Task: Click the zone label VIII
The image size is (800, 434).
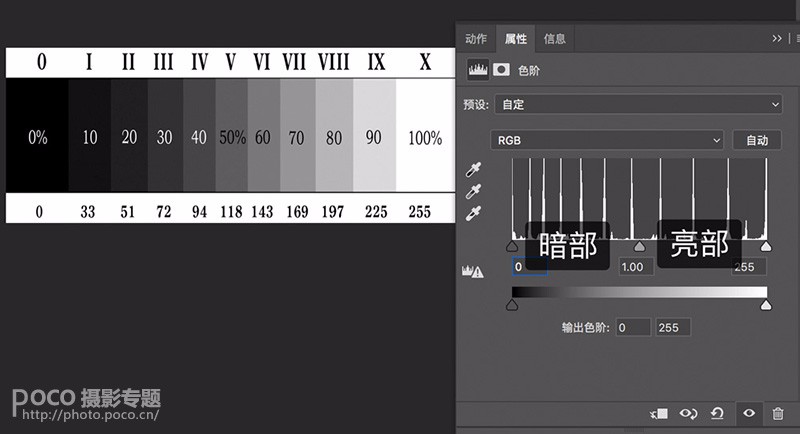Action: point(334,62)
